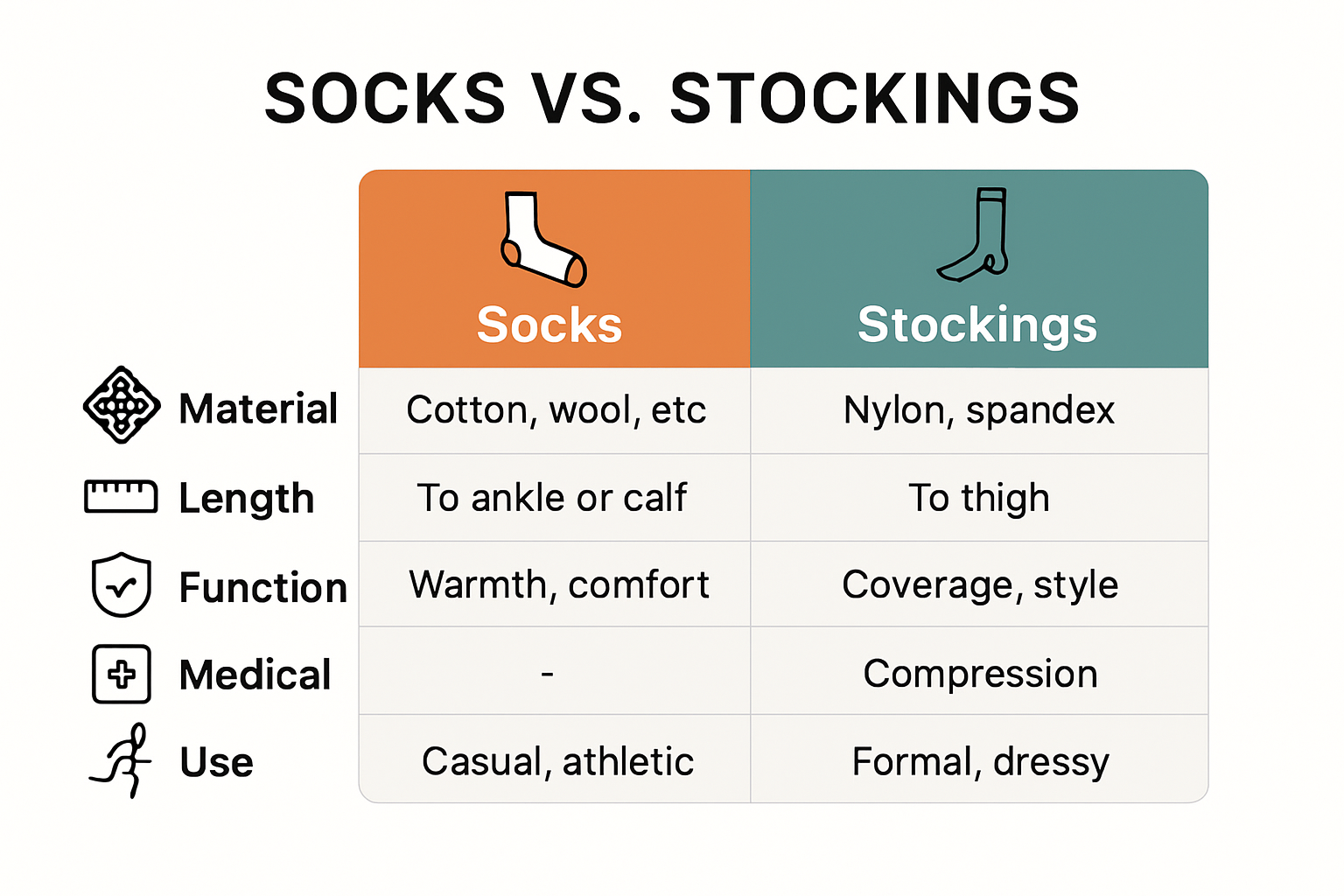Click the Length row label
Screen dimensions: 1344x896
pos(246,499)
